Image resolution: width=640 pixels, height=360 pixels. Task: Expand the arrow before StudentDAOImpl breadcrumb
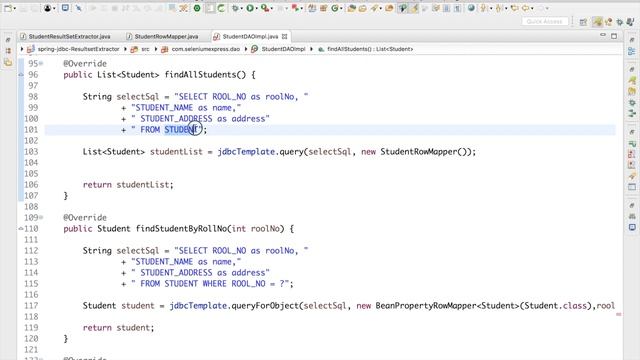(x=246, y=49)
